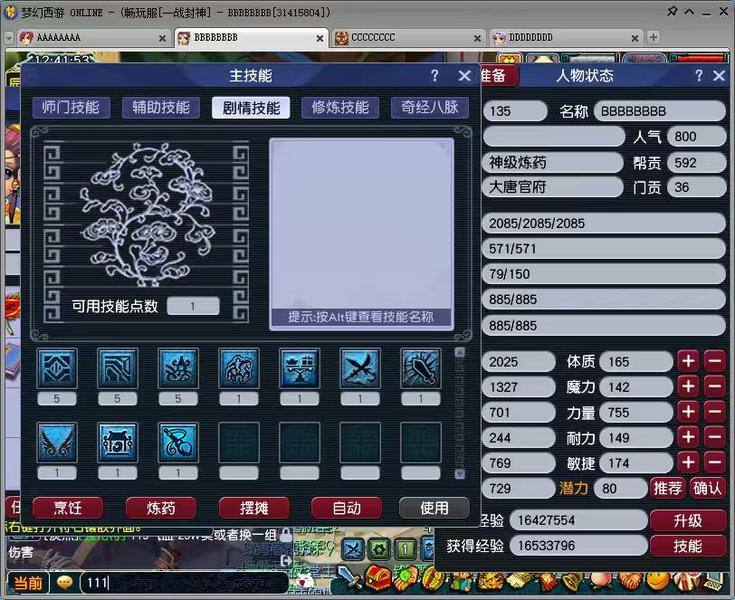Click the green number 1 shortcut button
The height and width of the screenshot is (600, 735).
point(405,548)
